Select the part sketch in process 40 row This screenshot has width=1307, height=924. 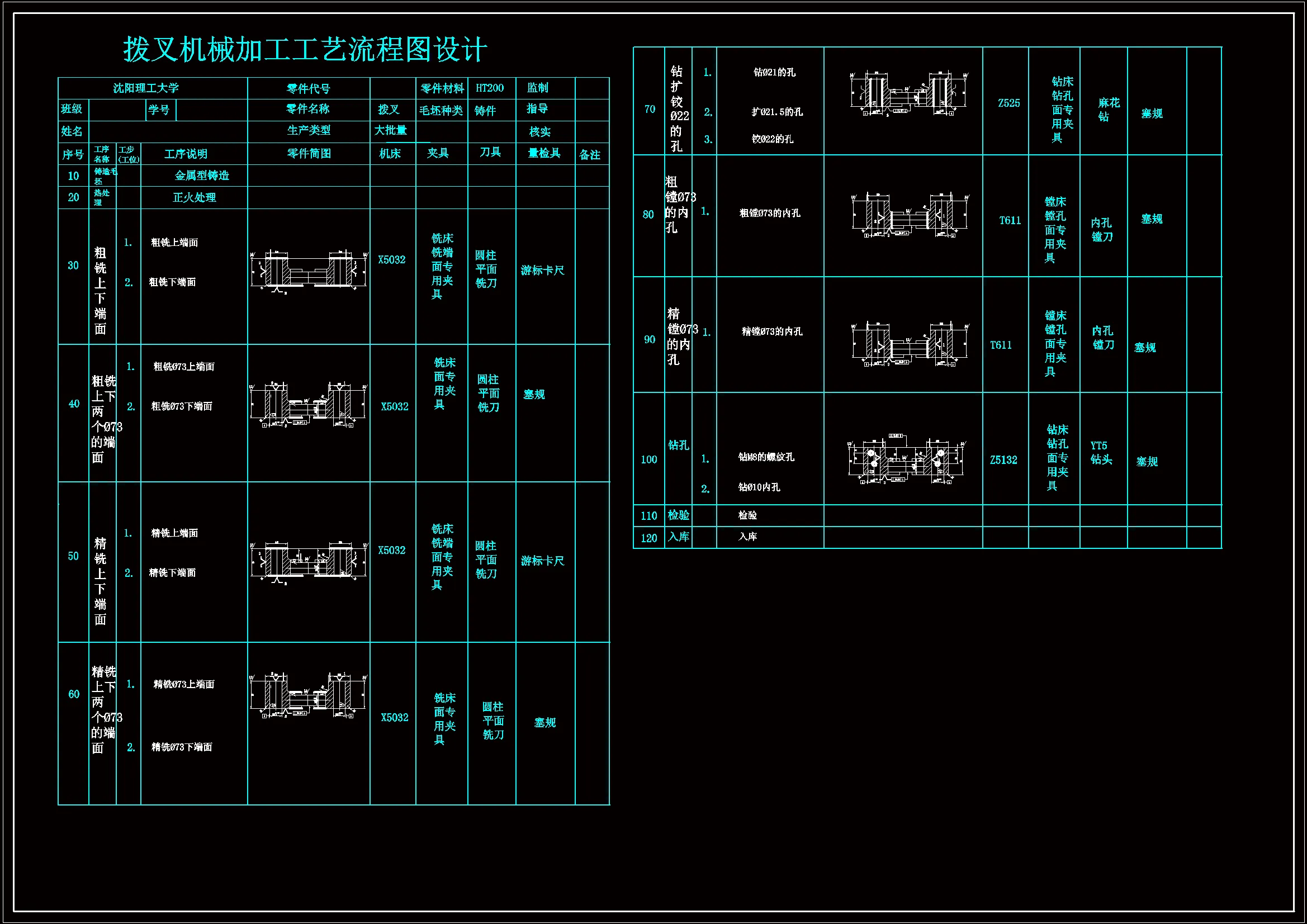point(309,405)
